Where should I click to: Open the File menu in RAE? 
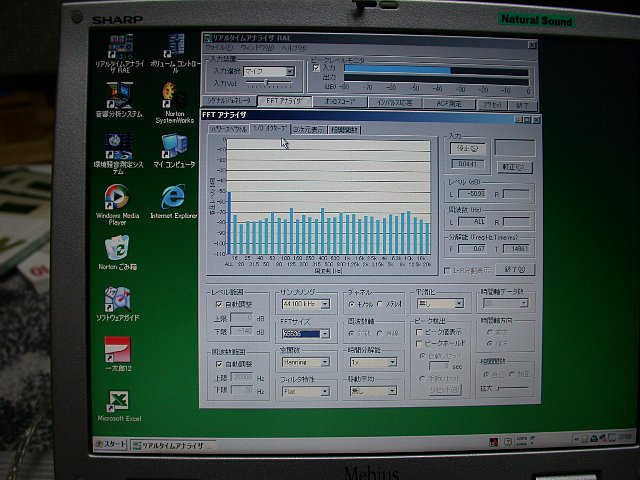click(x=216, y=47)
